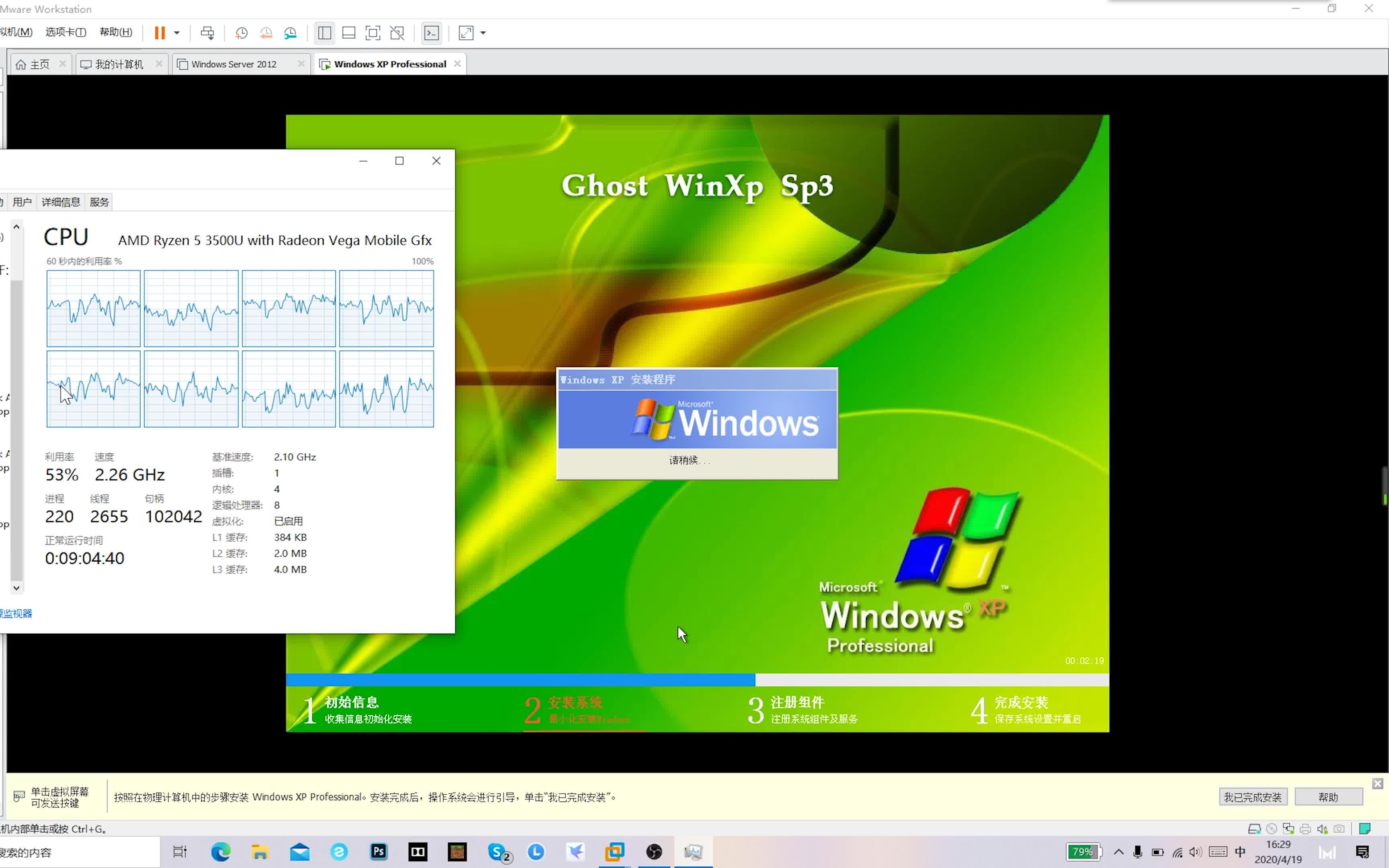Close the 主页 tab

(x=63, y=64)
